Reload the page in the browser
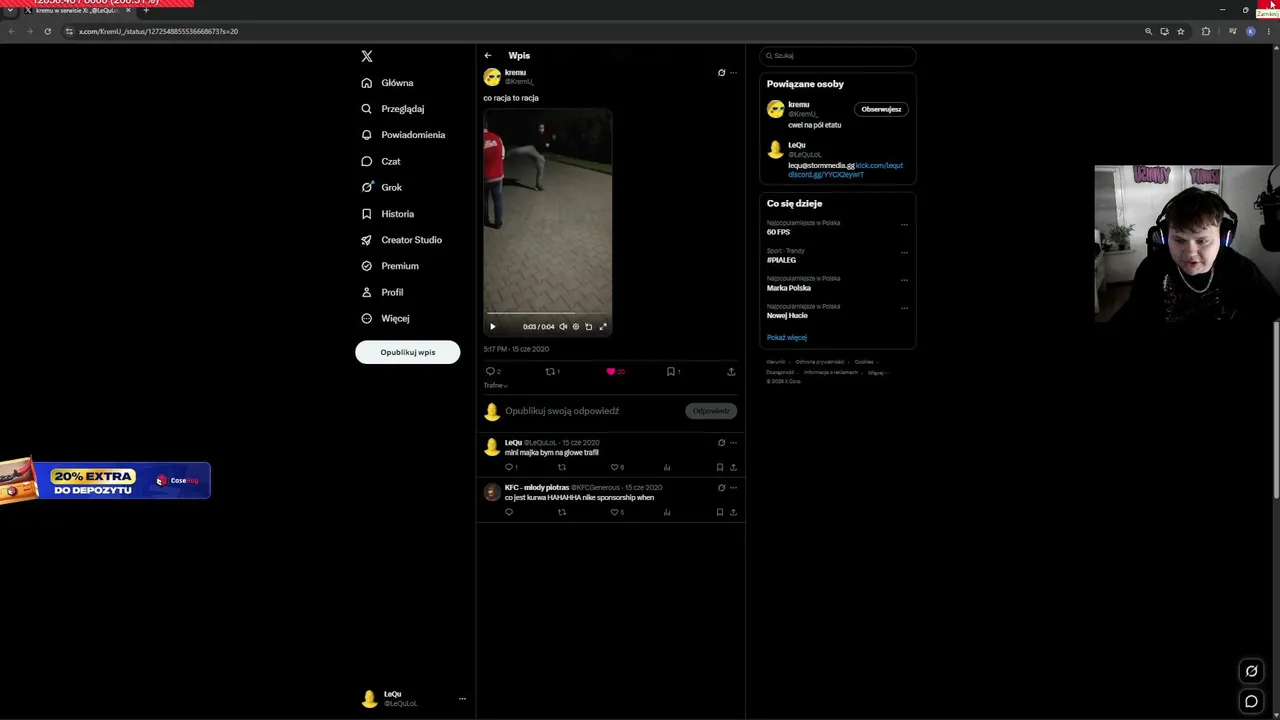Viewport: 1280px width, 720px height. click(x=47, y=32)
